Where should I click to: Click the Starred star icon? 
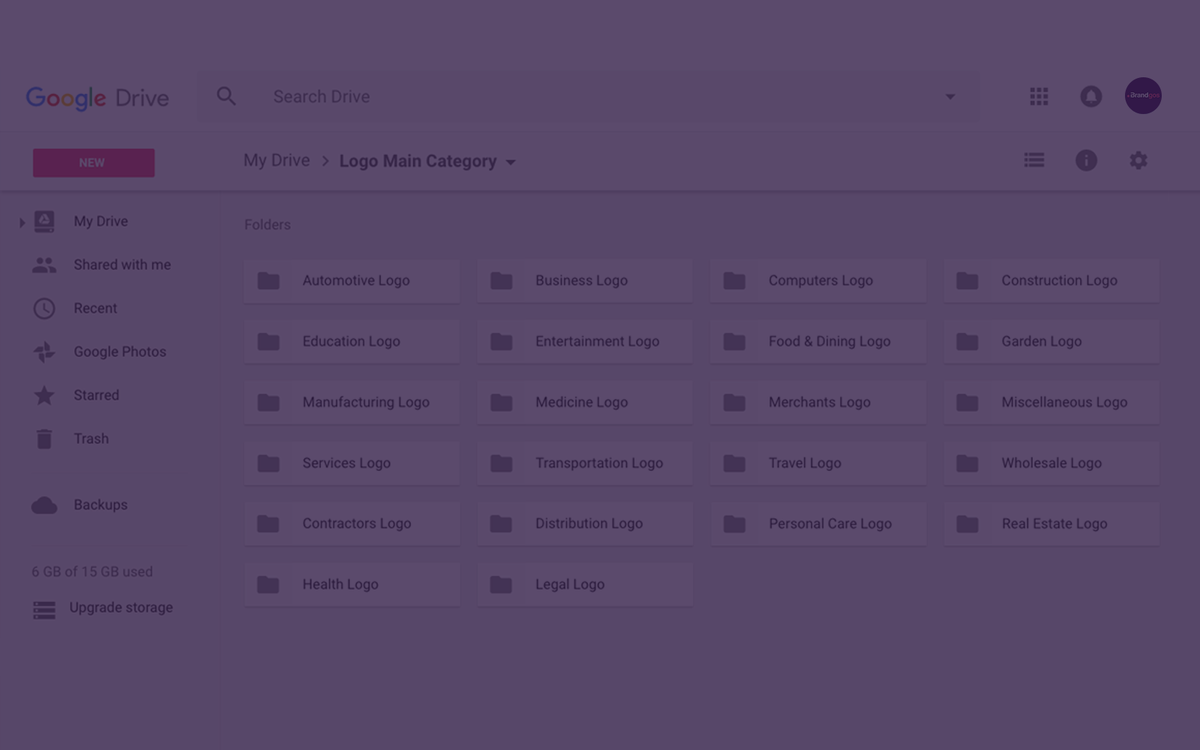(x=44, y=395)
